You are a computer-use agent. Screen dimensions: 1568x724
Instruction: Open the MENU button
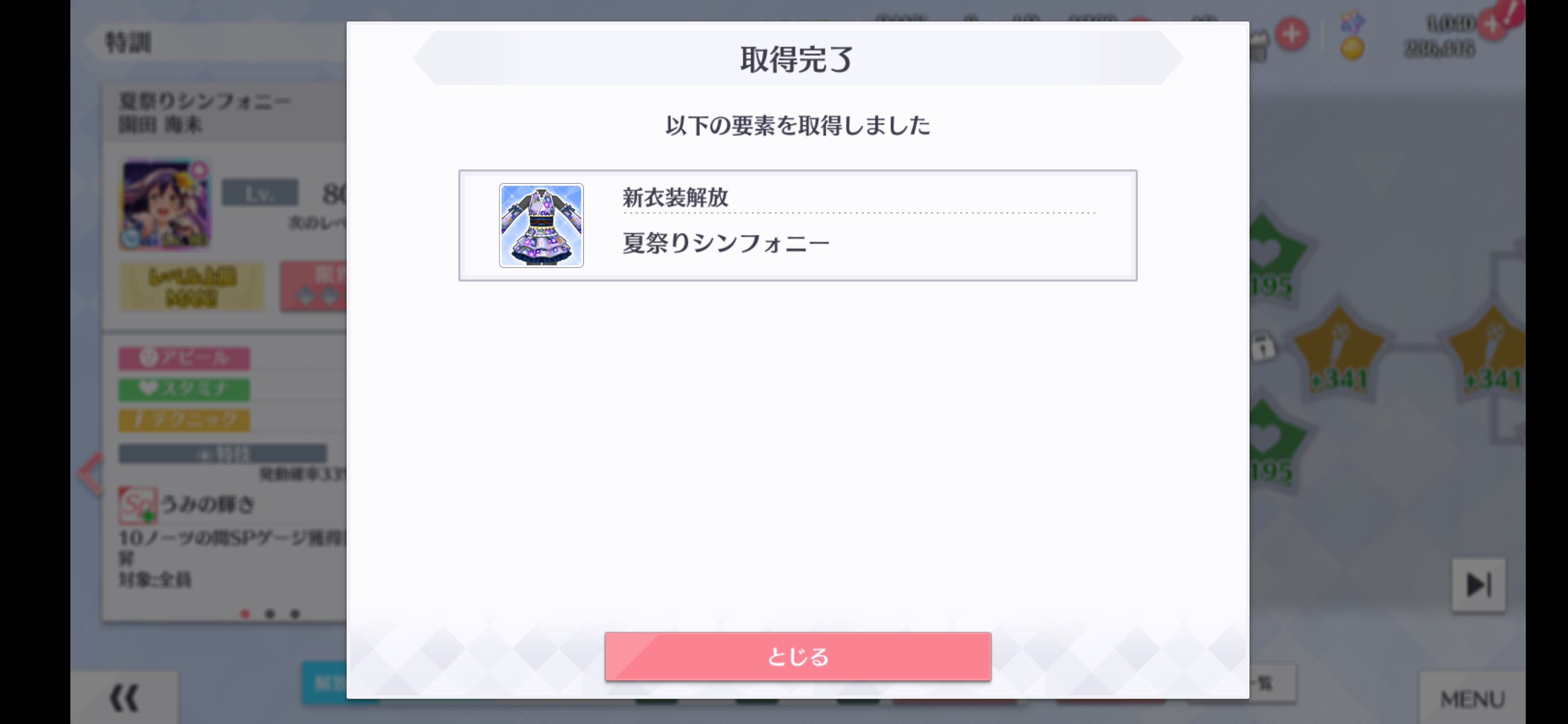click(1472, 698)
